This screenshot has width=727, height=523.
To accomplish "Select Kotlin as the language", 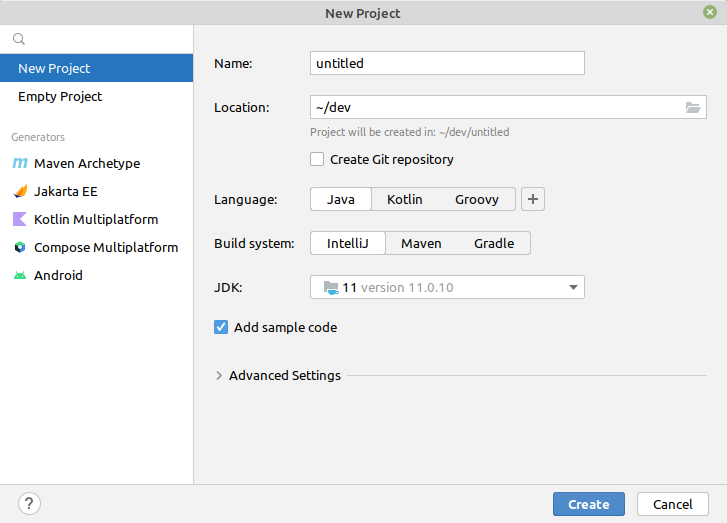I will point(405,199).
